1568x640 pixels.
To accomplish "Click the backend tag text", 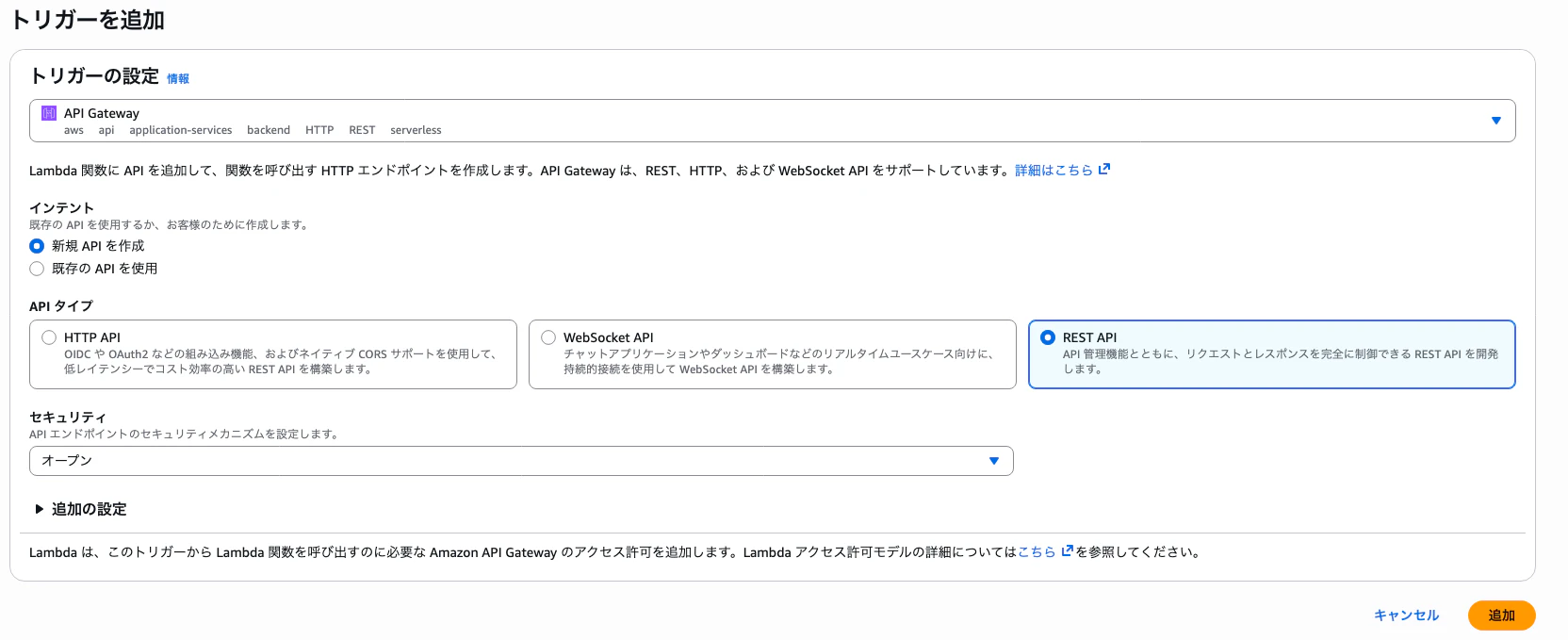I will point(269,130).
